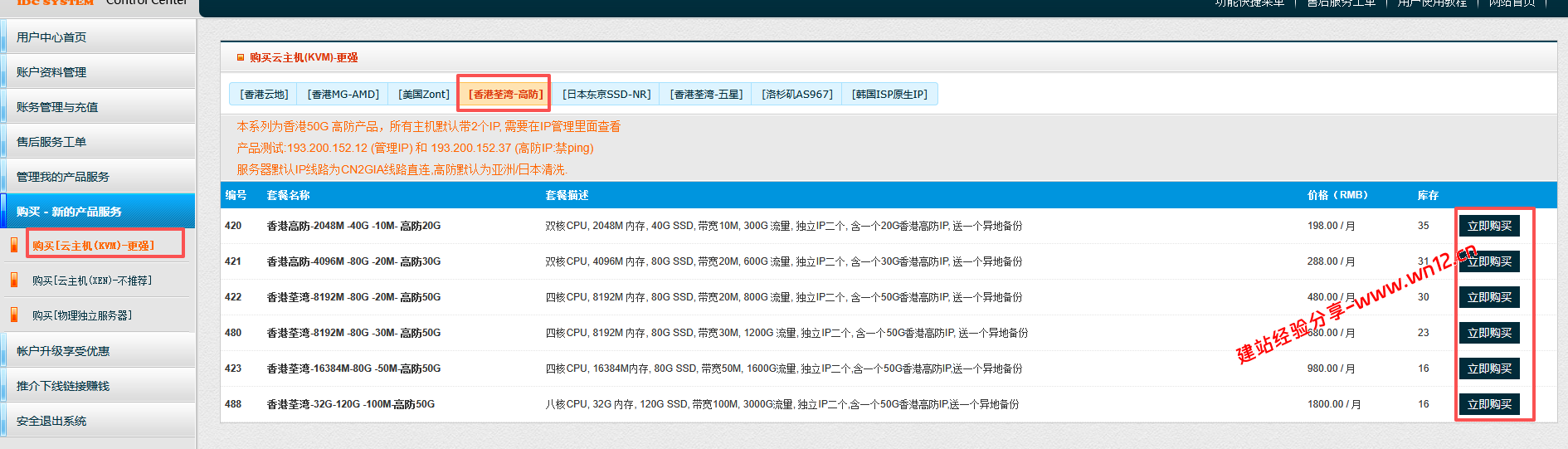Click the orange icon beside 购买[云主机(KVM)-更强]
This screenshot has height=449, width=1568.
coord(14,246)
